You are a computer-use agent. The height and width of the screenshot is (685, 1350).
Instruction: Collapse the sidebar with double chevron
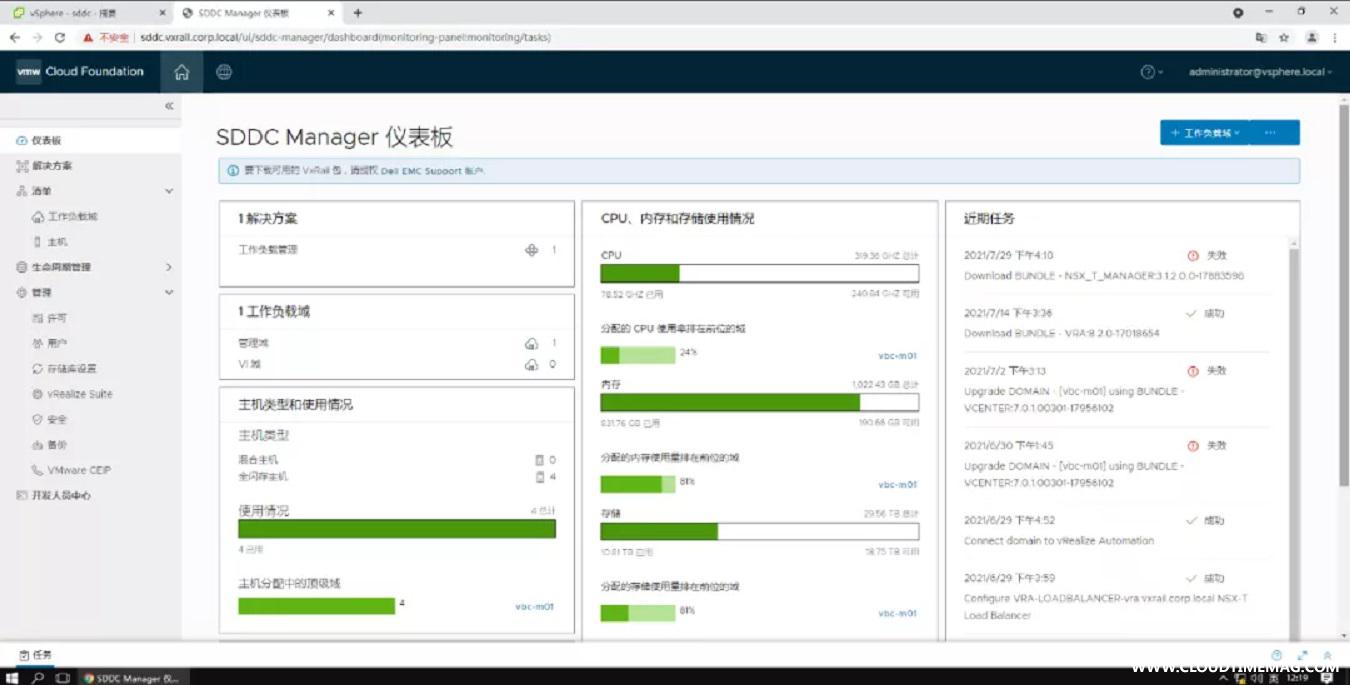click(x=169, y=106)
